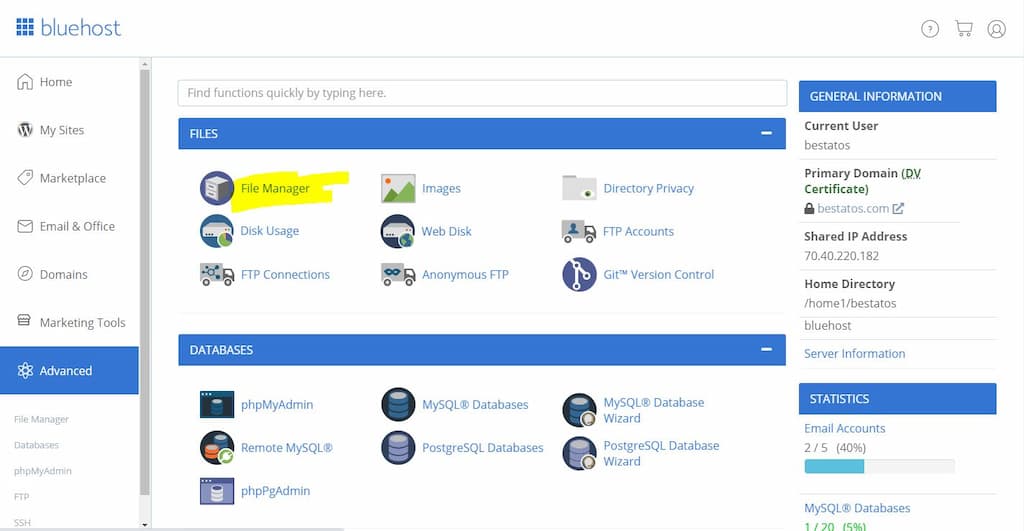Open the Email Accounts statistics link
Image resolution: width=1024 pixels, height=531 pixels.
tap(844, 428)
